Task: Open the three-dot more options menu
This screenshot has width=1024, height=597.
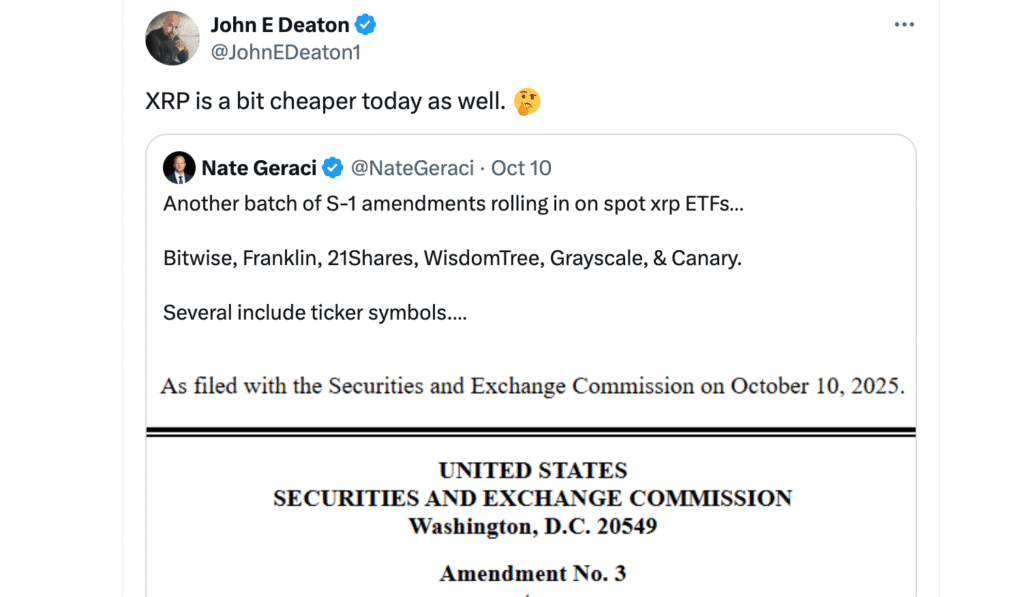Action: point(904,24)
